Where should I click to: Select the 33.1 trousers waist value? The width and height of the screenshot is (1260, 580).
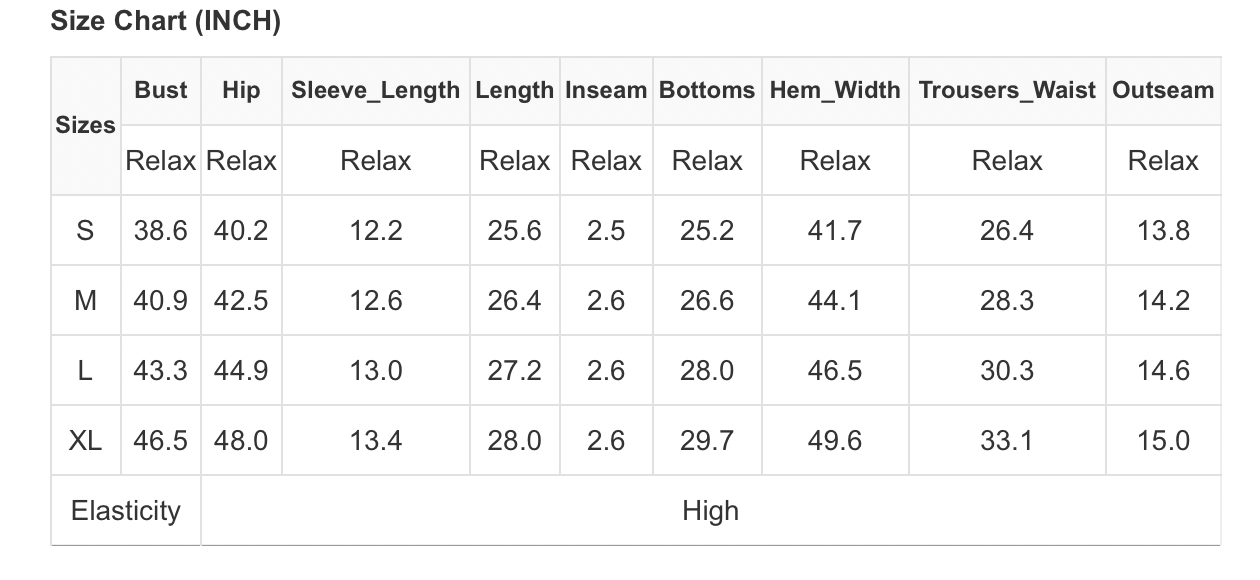[x=1007, y=441]
